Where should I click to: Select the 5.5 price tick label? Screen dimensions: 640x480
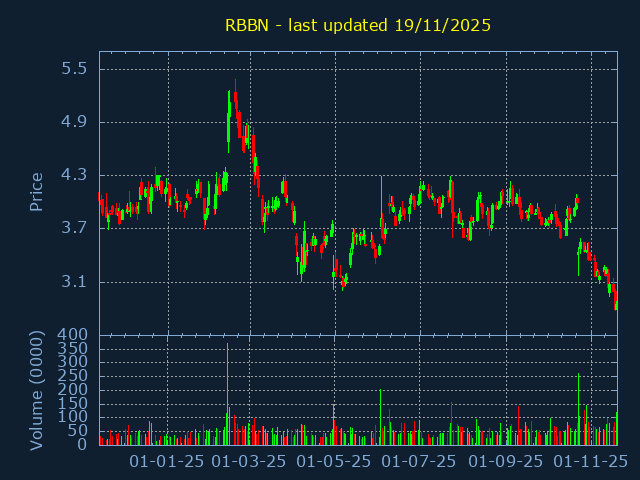pos(74,69)
